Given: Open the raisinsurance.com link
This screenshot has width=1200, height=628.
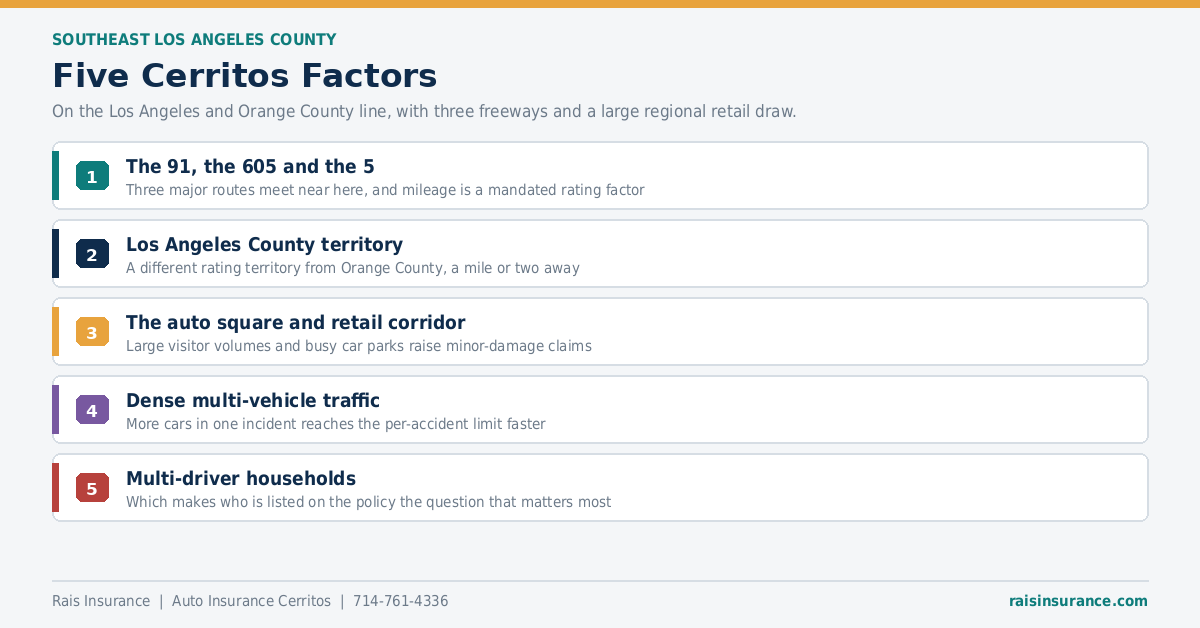Looking at the screenshot, I should (1078, 601).
